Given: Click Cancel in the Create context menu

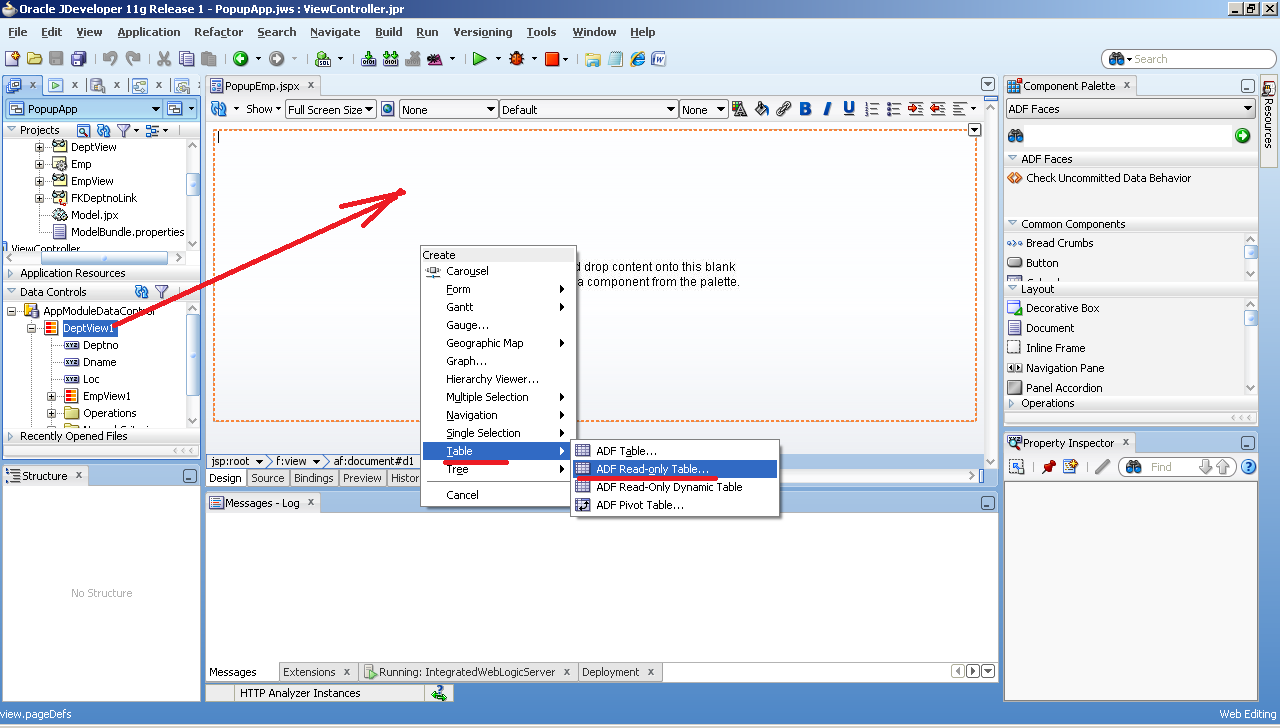Looking at the screenshot, I should coord(462,494).
